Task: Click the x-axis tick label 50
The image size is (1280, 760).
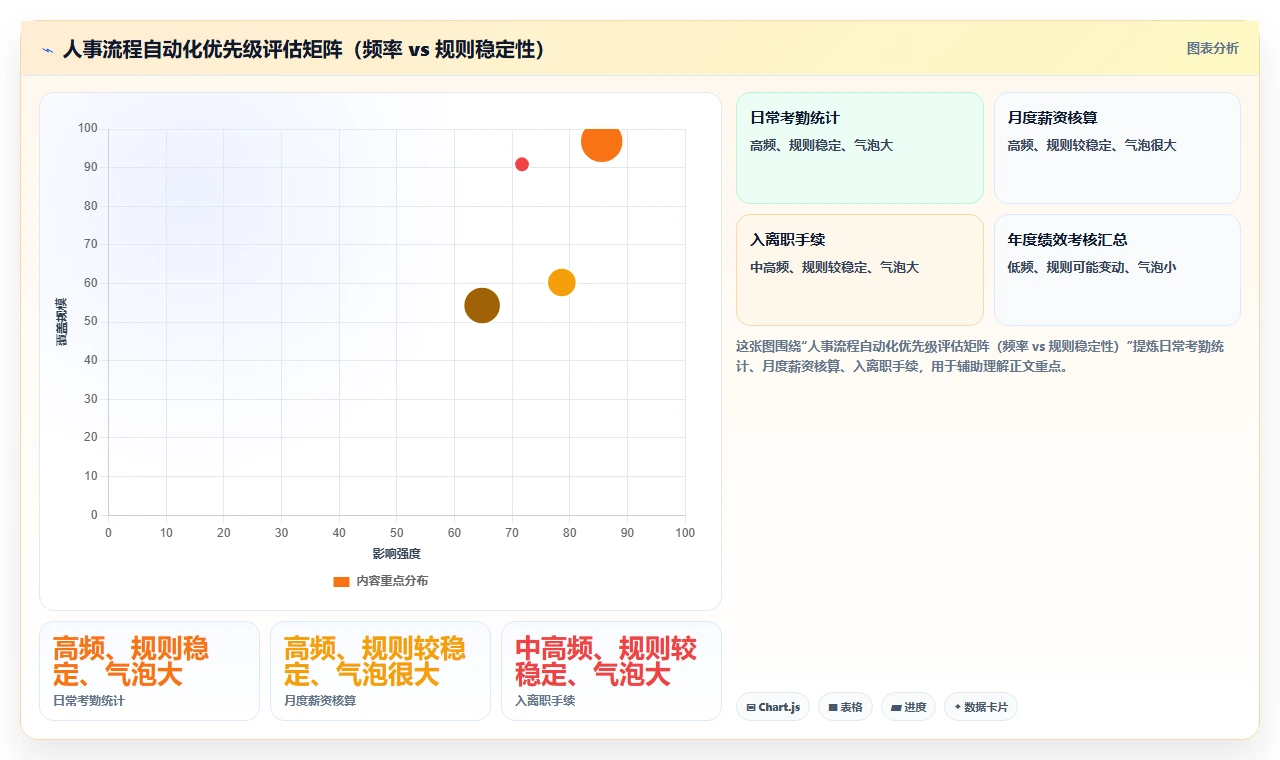Action: pos(397,533)
